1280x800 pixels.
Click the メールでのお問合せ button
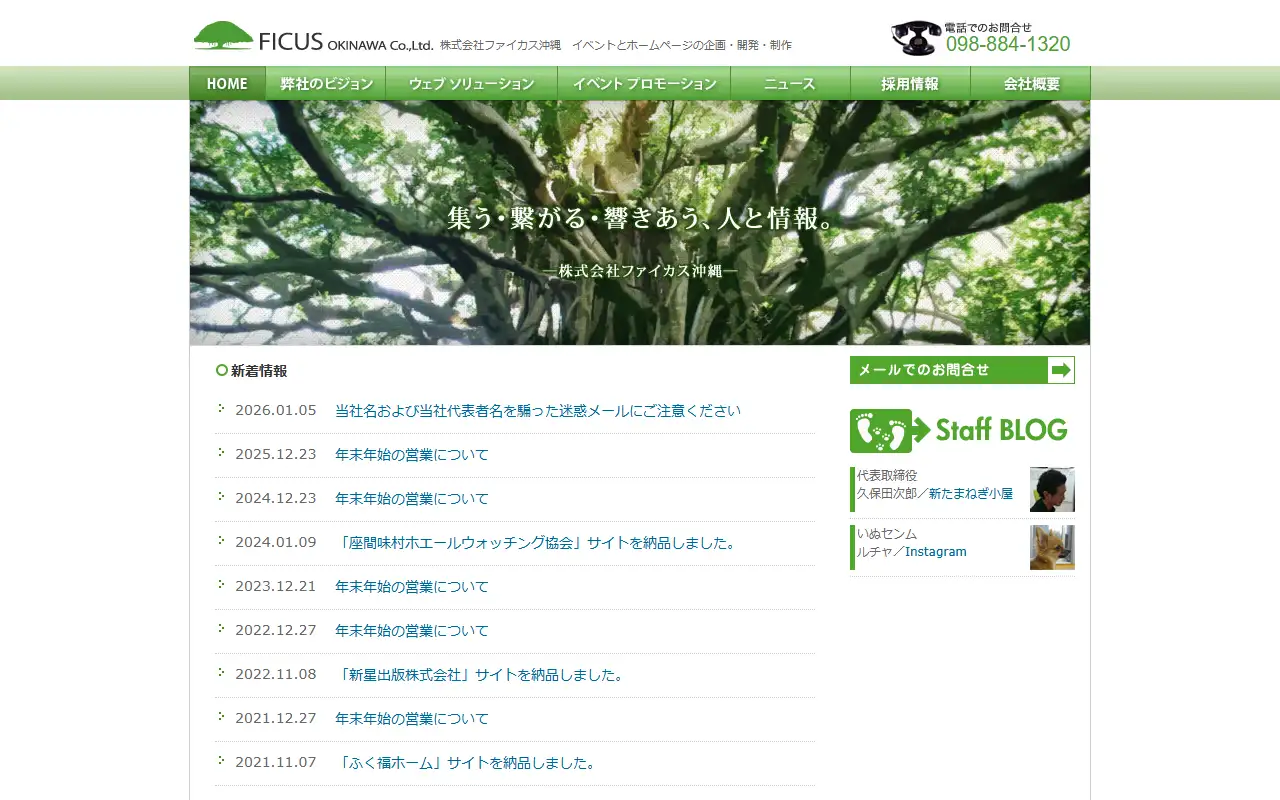[x=962, y=370]
